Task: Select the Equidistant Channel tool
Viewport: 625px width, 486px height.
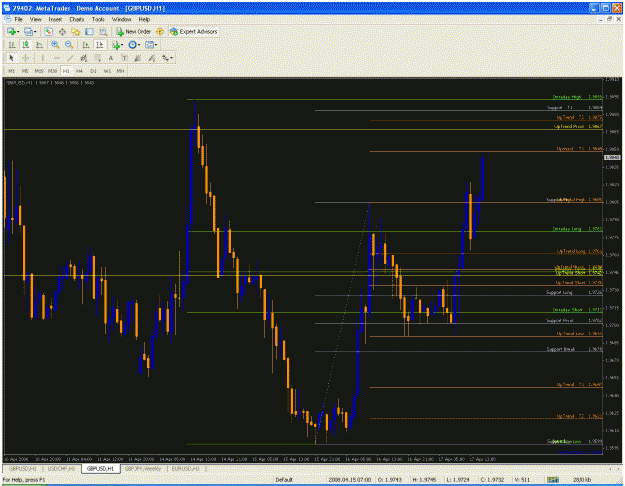Action: [x=84, y=58]
